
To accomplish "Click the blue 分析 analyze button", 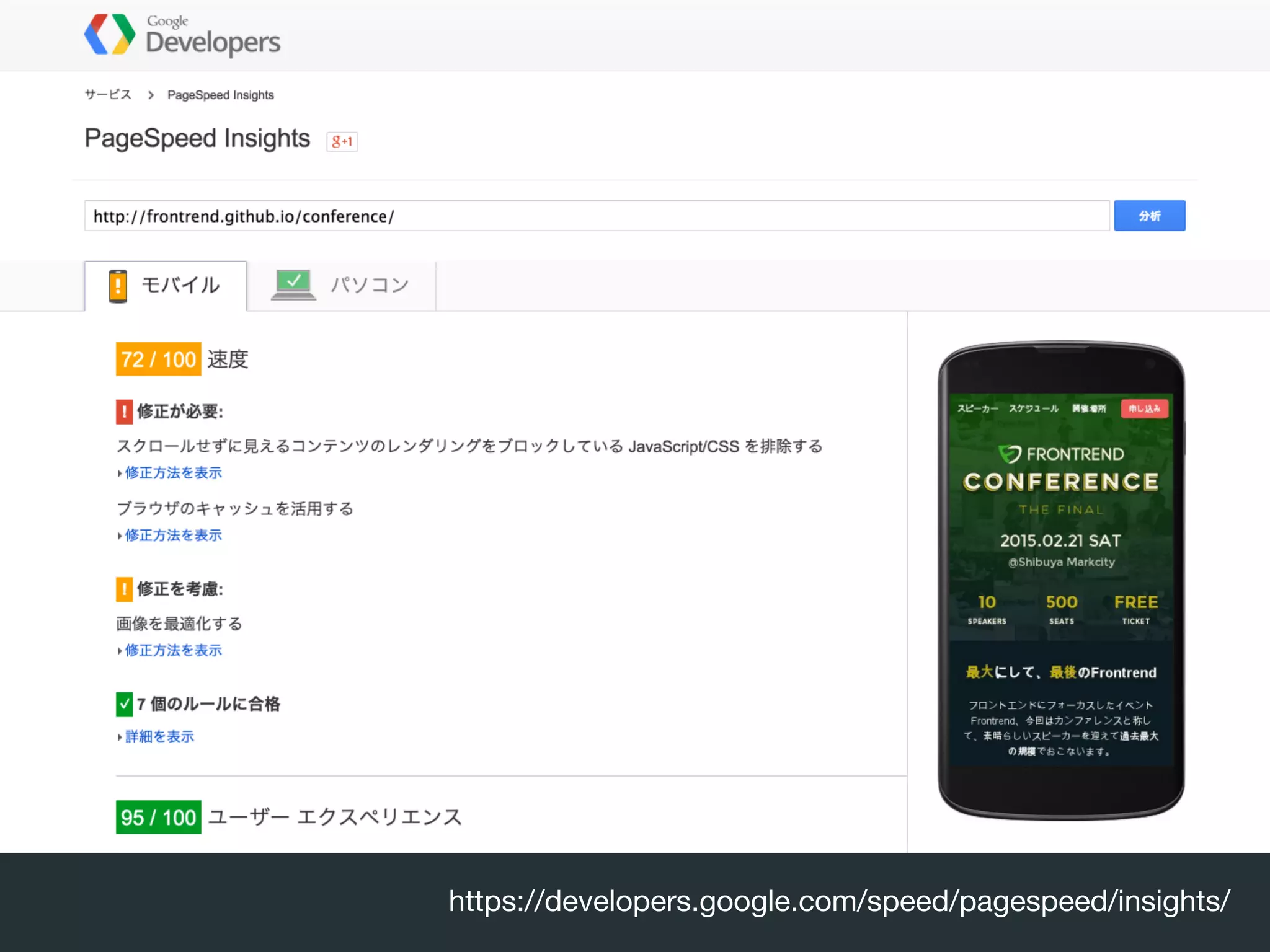I will tap(1149, 216).
